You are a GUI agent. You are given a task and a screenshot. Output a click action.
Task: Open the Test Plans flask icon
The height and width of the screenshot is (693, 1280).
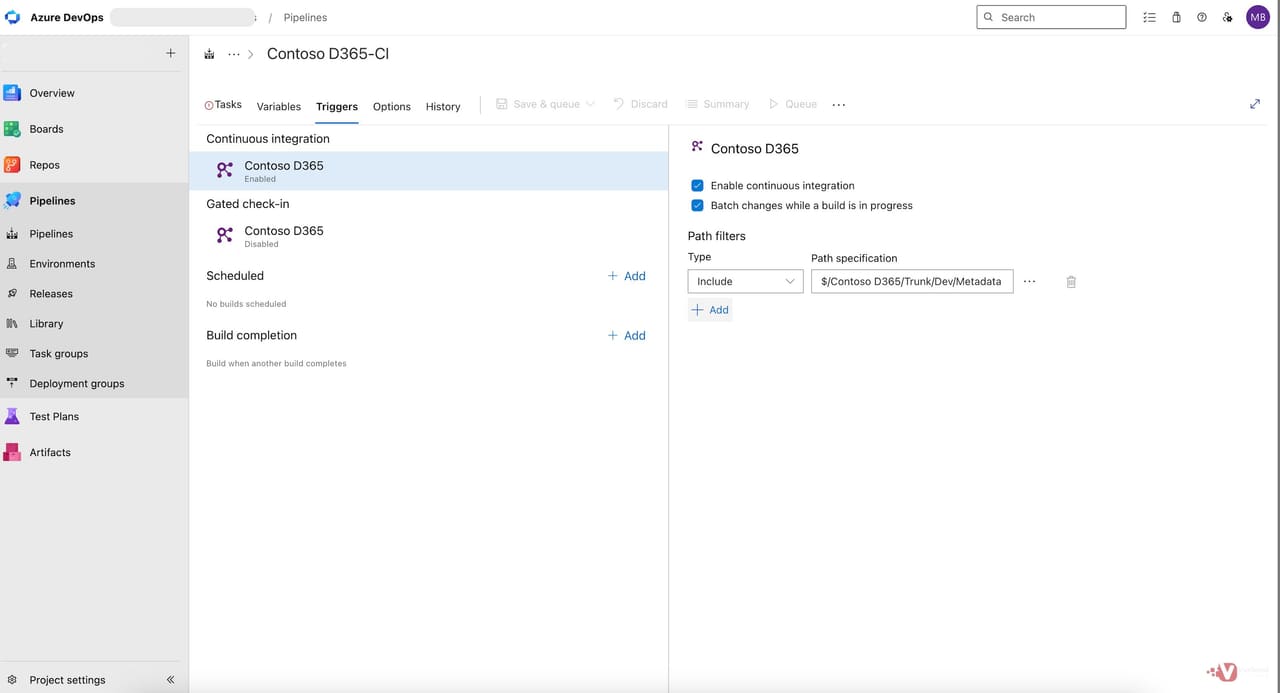[x=12, y=417]
